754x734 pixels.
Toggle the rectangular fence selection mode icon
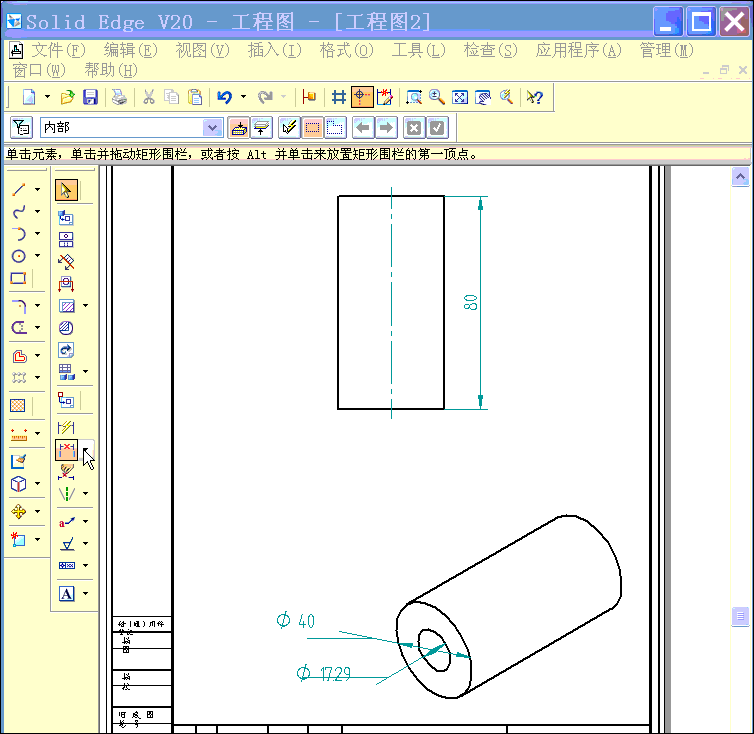[x=313, y=128]
